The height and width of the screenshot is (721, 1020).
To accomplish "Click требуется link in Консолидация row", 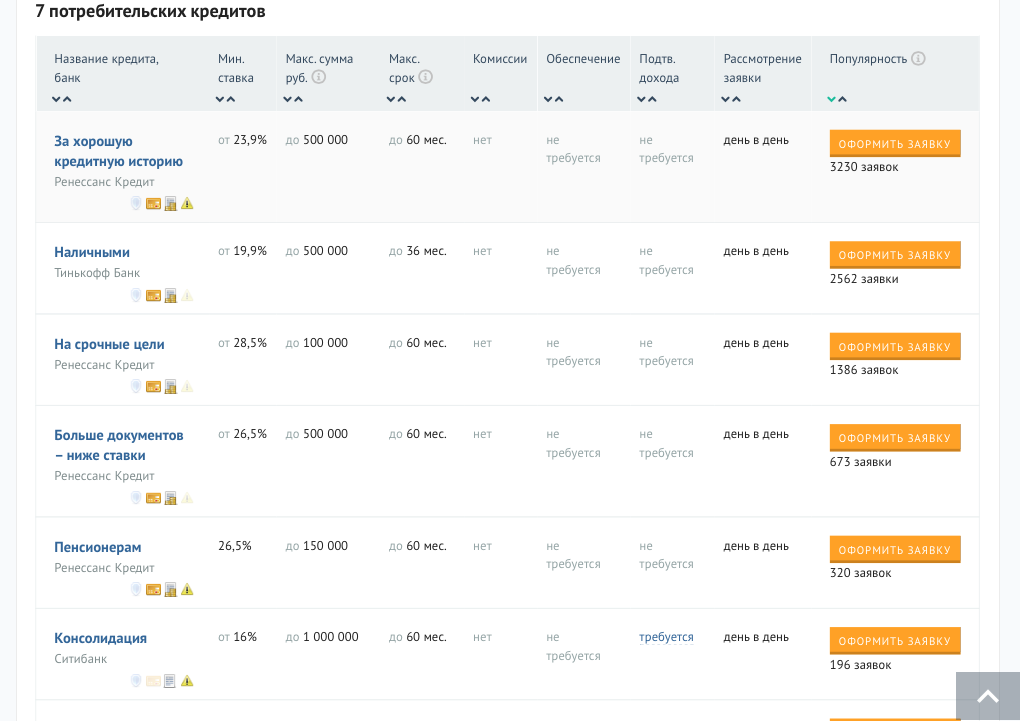I will [x=666, y=637].
